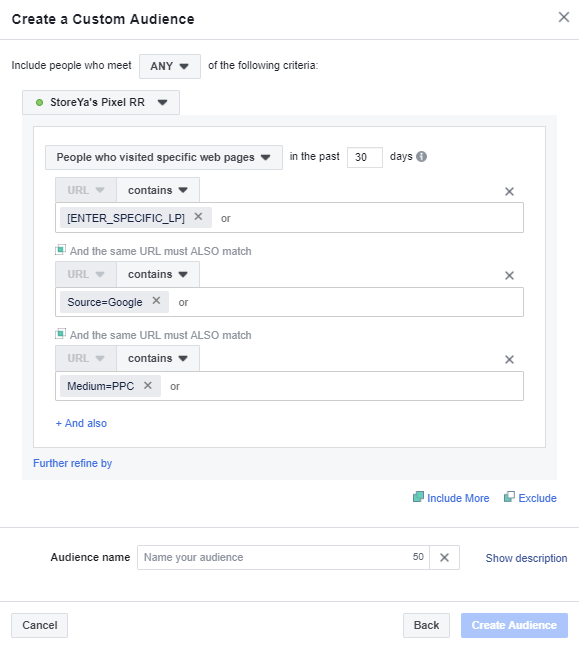
Task: Click the days number field
Action: click(x=365, y=157)
